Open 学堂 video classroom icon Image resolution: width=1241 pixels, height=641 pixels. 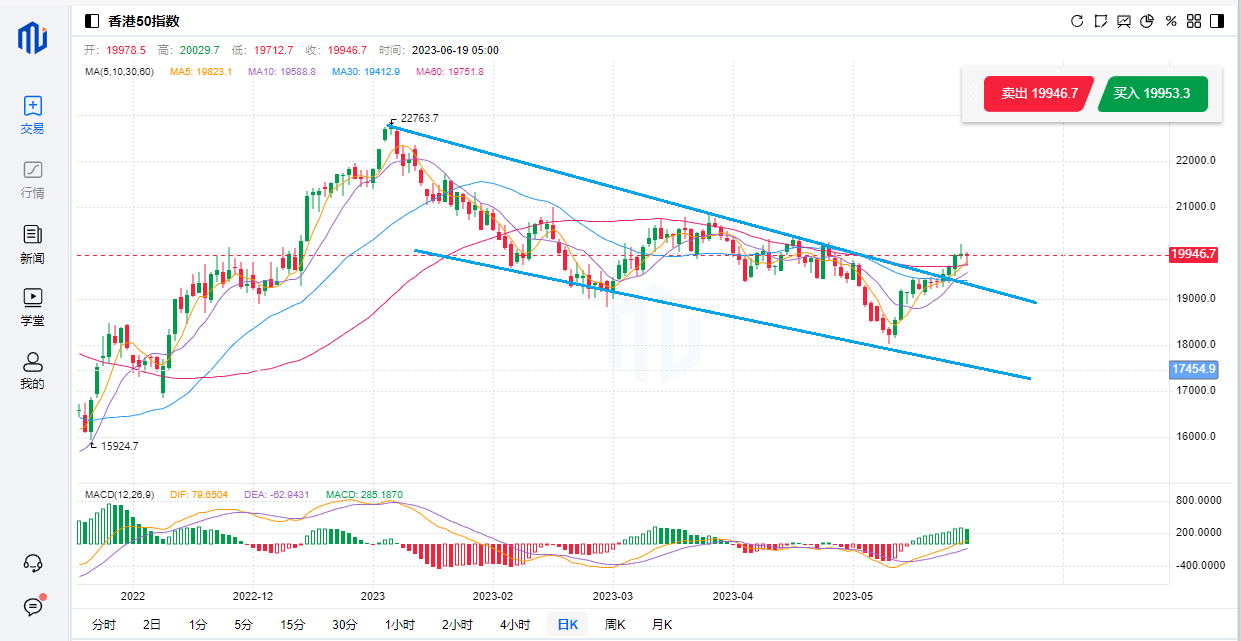tap(32, 306)
